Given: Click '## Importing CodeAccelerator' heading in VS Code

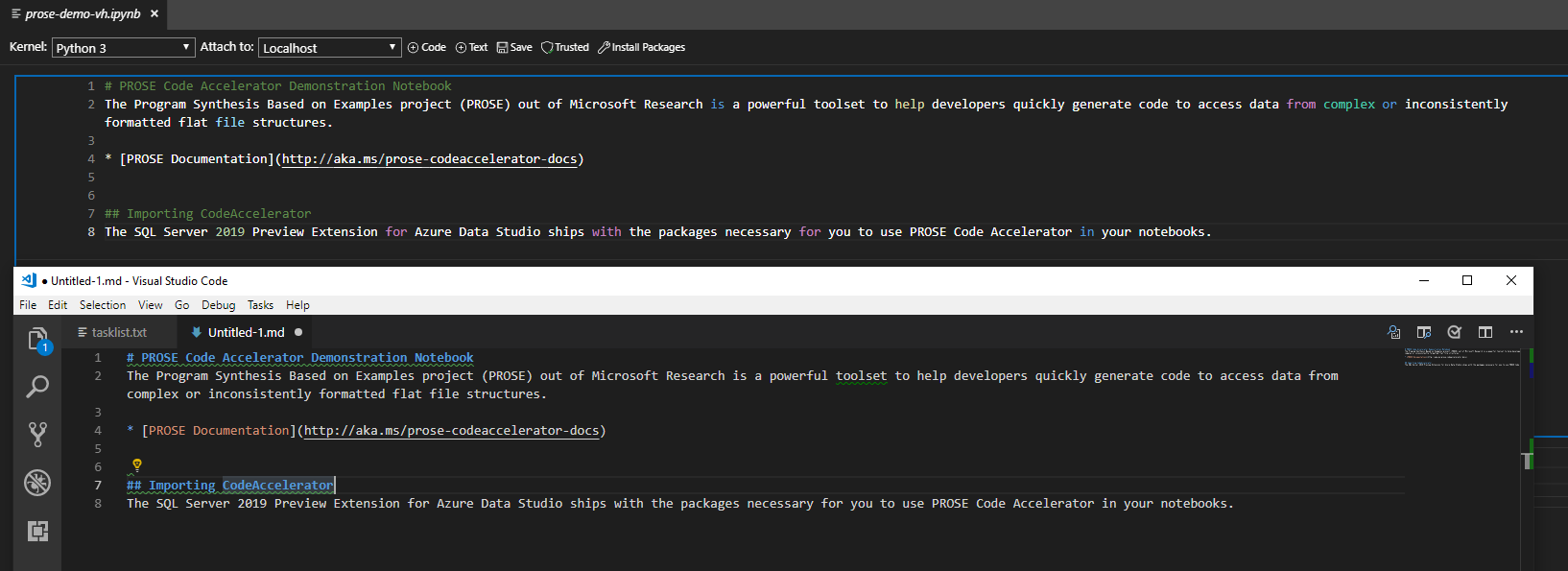Looking at the screenshot, I should pyautogui.click(x=230, y=485).
